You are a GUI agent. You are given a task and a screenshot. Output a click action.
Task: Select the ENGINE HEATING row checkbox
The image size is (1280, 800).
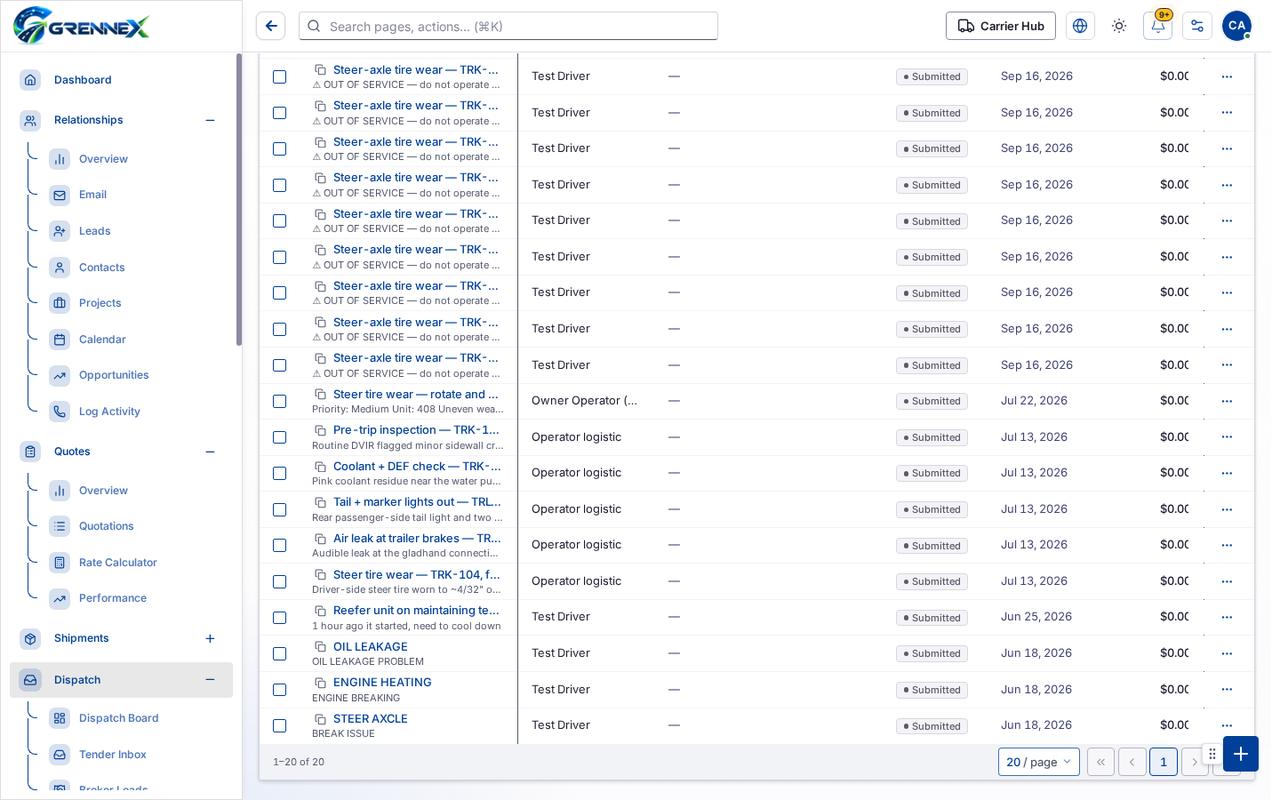(x=280, y=690)
